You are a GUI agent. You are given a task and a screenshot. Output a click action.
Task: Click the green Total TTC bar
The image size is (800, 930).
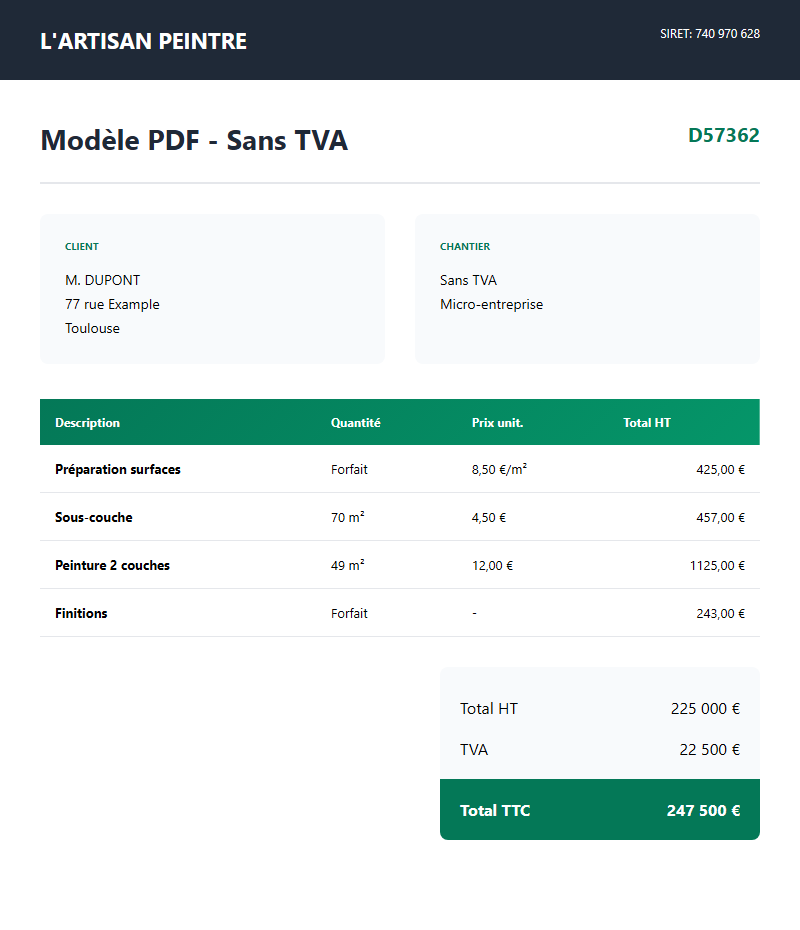pyautogui.click(x=600, y=810)
